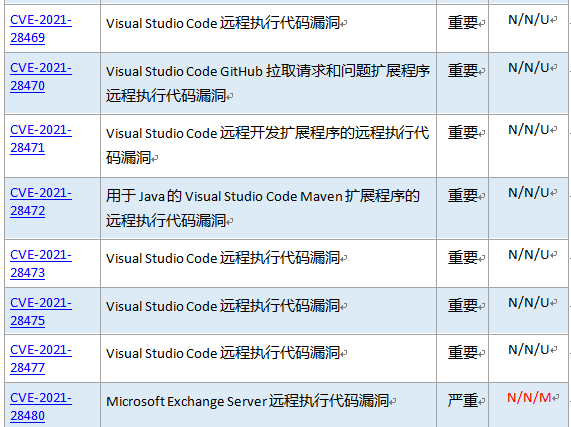
Task: Click the Java Maven 扩展程序 description
Action: tap(263, 208)
